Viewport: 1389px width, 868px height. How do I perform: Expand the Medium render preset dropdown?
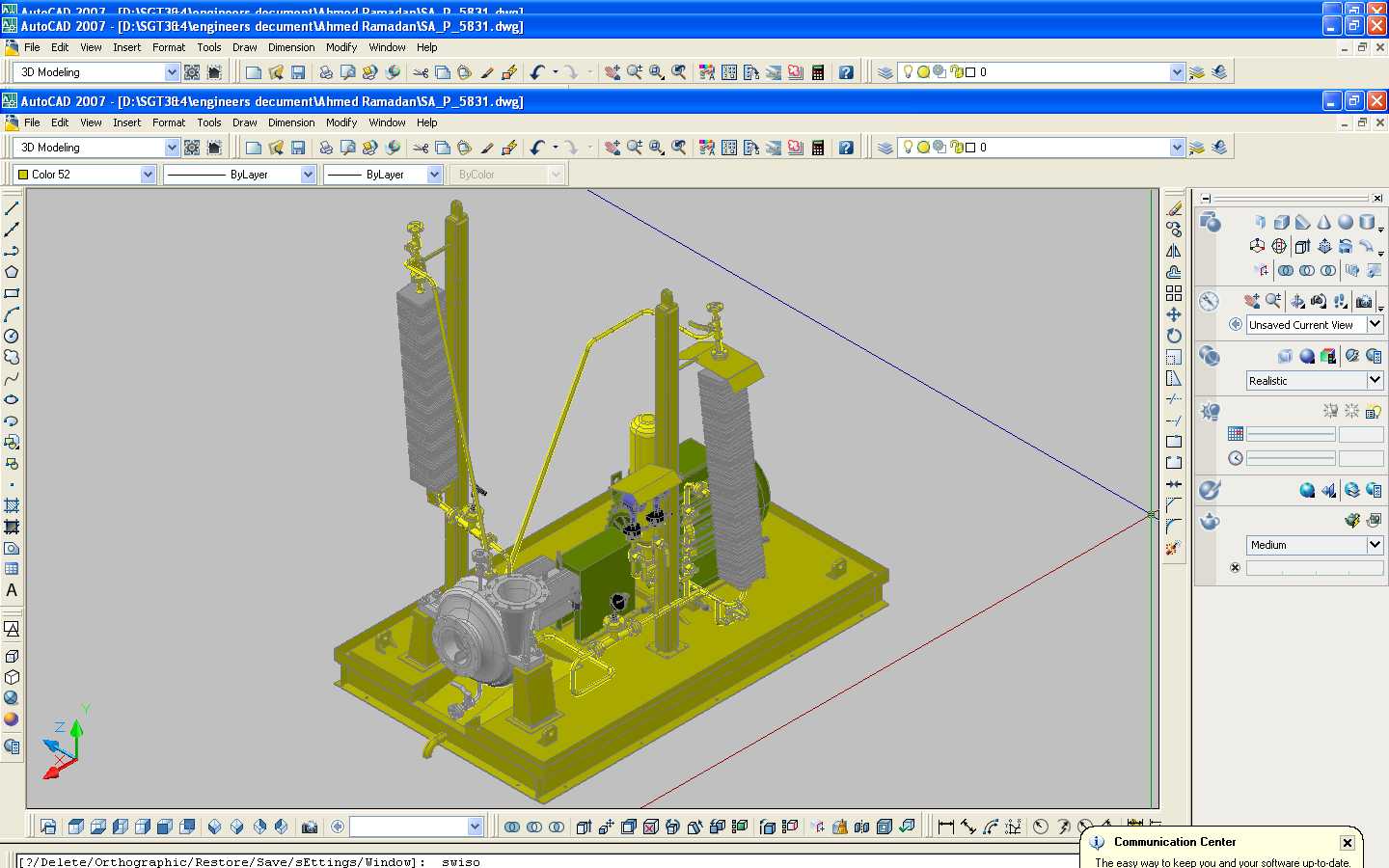(x=1375, y=545)
